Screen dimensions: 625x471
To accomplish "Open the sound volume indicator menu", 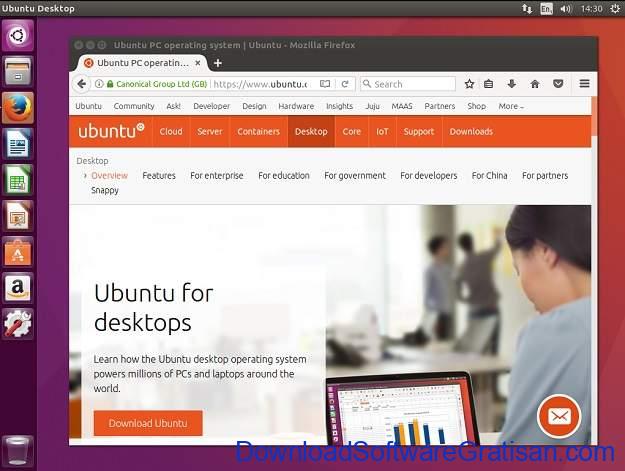I will click(565, 8).
